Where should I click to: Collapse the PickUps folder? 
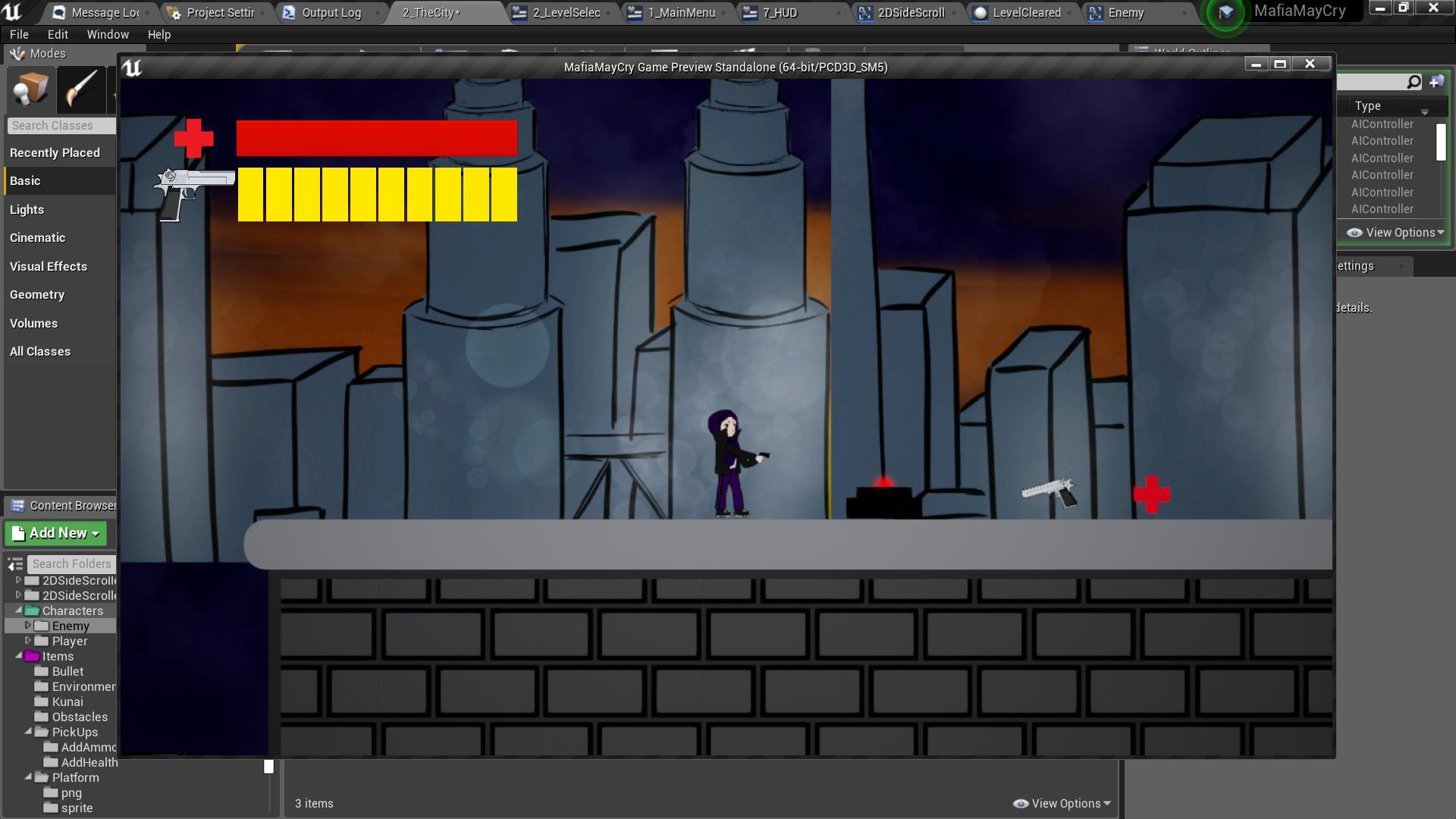pyautogui.click(x=28, y=732)
